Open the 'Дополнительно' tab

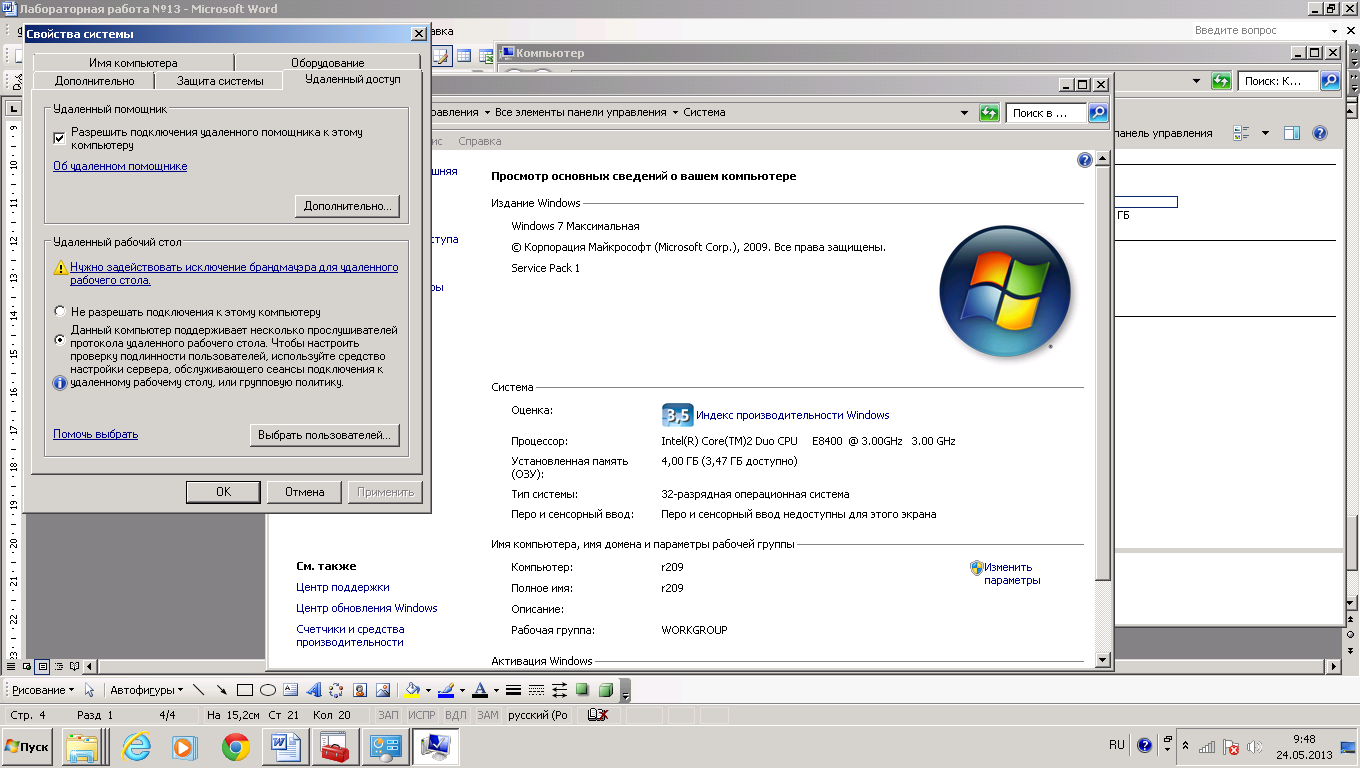(x=94, y=81)
